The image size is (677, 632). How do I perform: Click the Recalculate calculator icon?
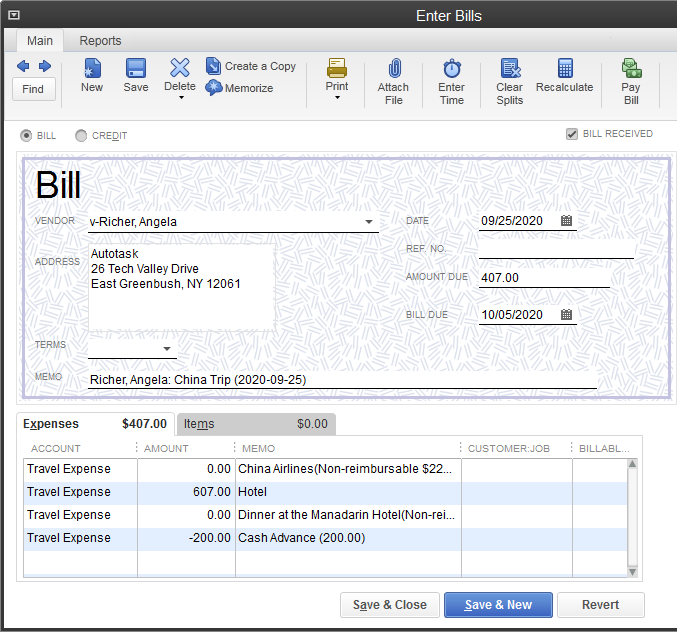point(565,68)
